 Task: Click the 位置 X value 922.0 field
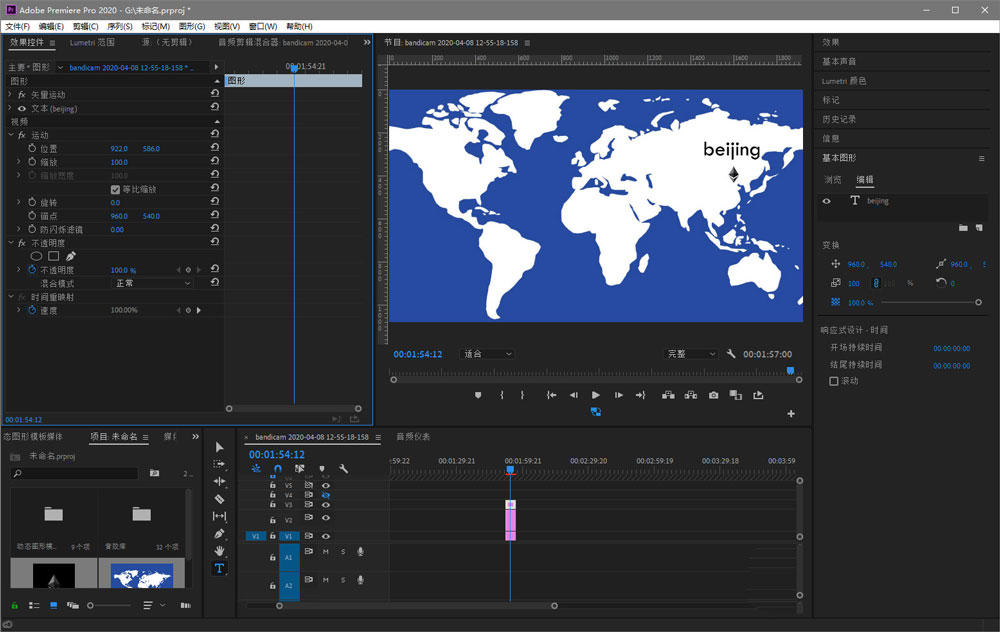tap(119, 149)
